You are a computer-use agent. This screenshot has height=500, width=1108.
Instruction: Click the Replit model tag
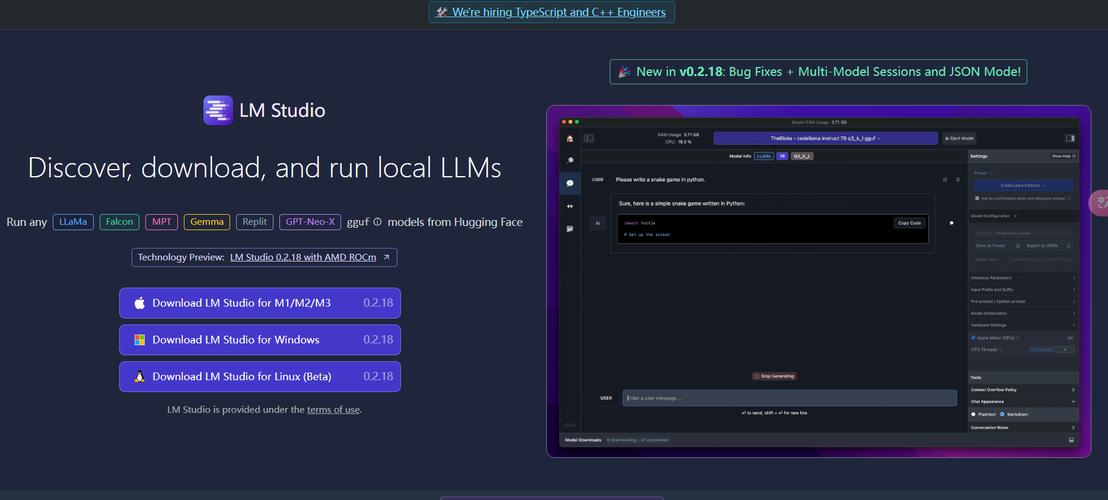point(254,222)
